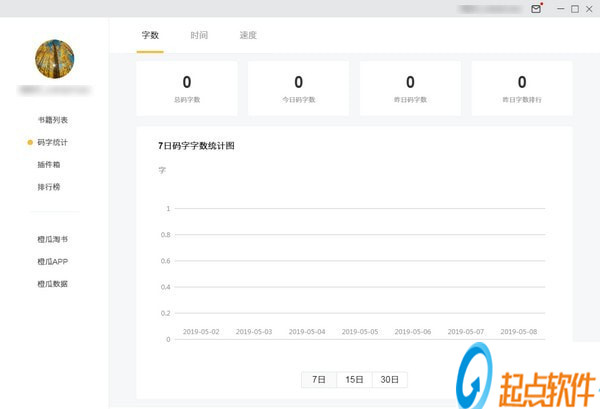
Task: Switch to the 速度 tab
Action: 248,35
